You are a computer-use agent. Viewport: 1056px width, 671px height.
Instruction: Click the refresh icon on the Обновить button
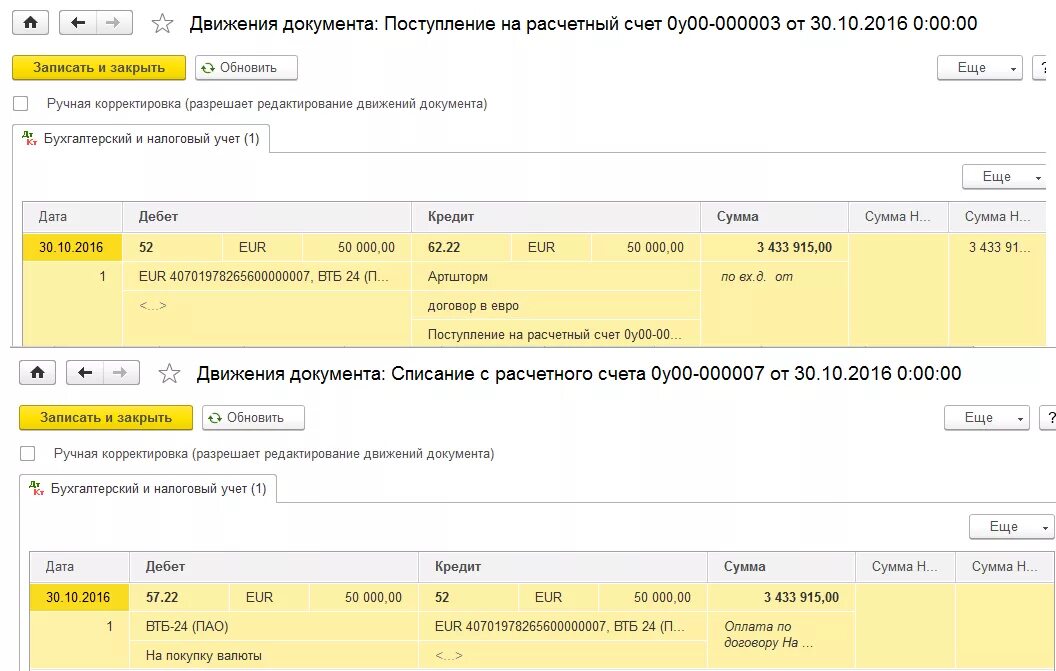208,68
